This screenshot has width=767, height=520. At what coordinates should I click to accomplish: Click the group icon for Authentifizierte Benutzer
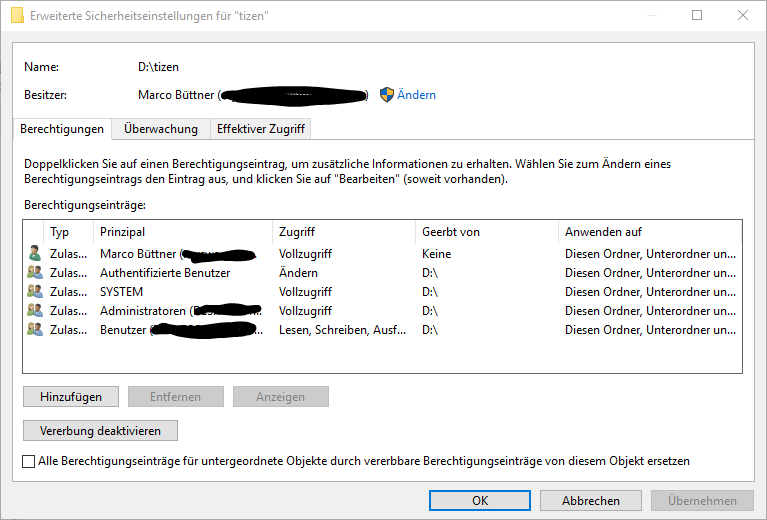[x=35, y=273]
